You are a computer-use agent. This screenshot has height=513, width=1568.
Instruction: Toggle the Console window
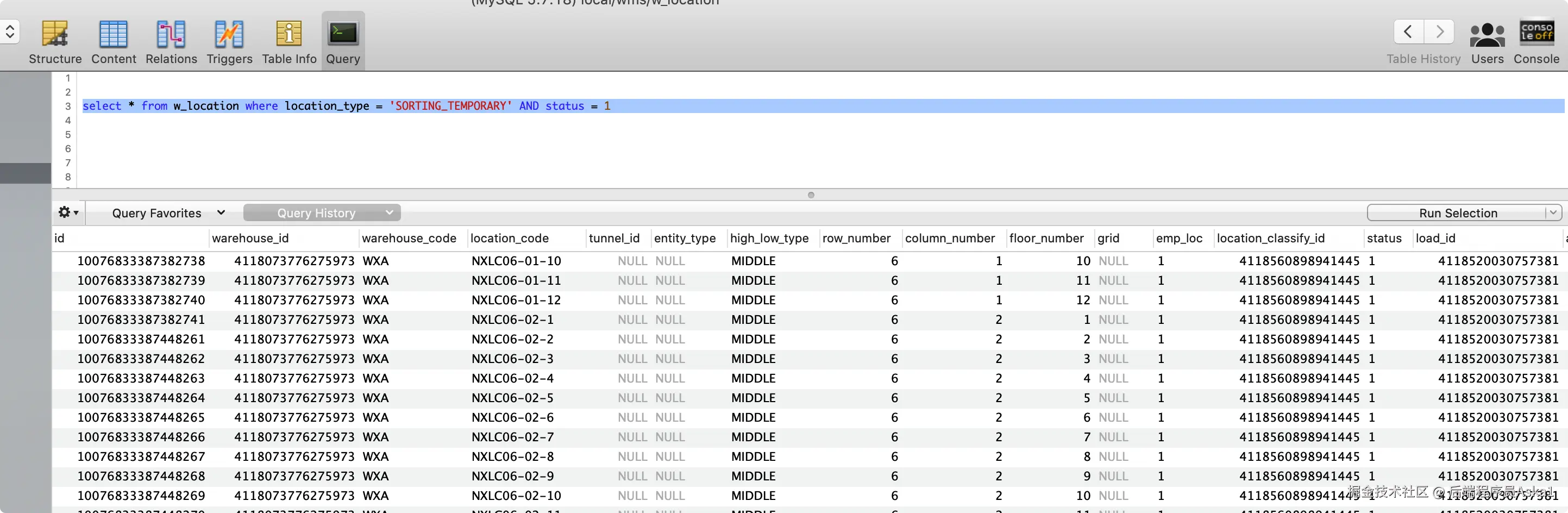click(x=1536, y=41)
